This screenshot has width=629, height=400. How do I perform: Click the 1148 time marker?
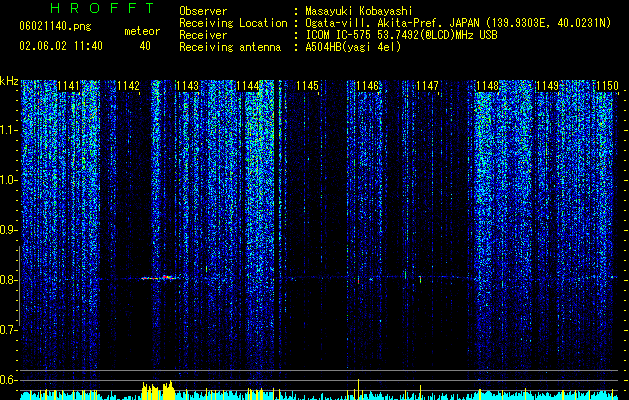[x=487, y=86]
